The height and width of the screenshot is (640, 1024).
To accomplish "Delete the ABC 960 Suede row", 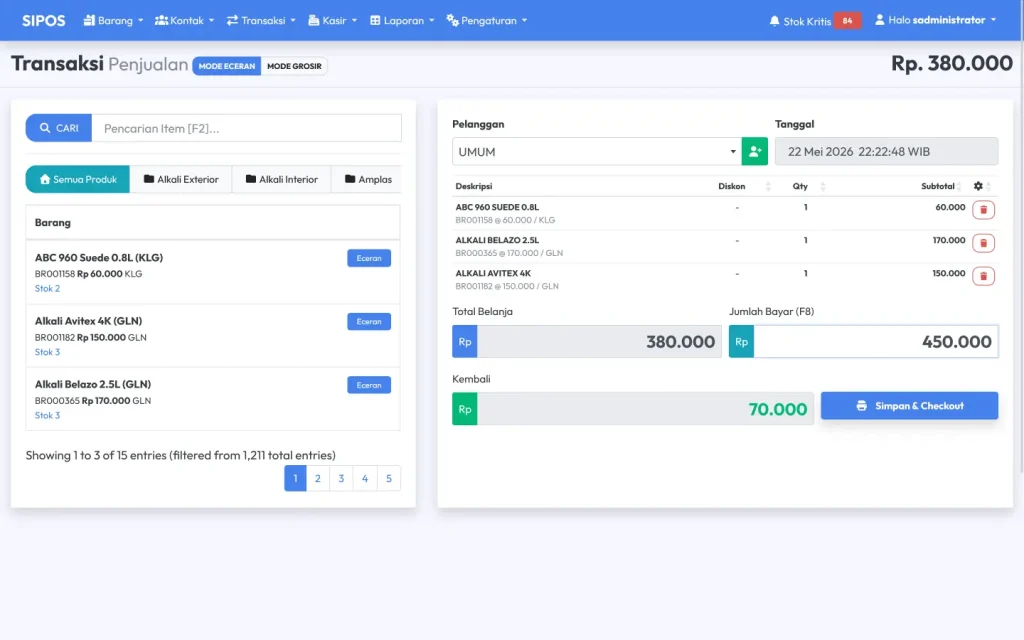I will [x=983, y=210].
